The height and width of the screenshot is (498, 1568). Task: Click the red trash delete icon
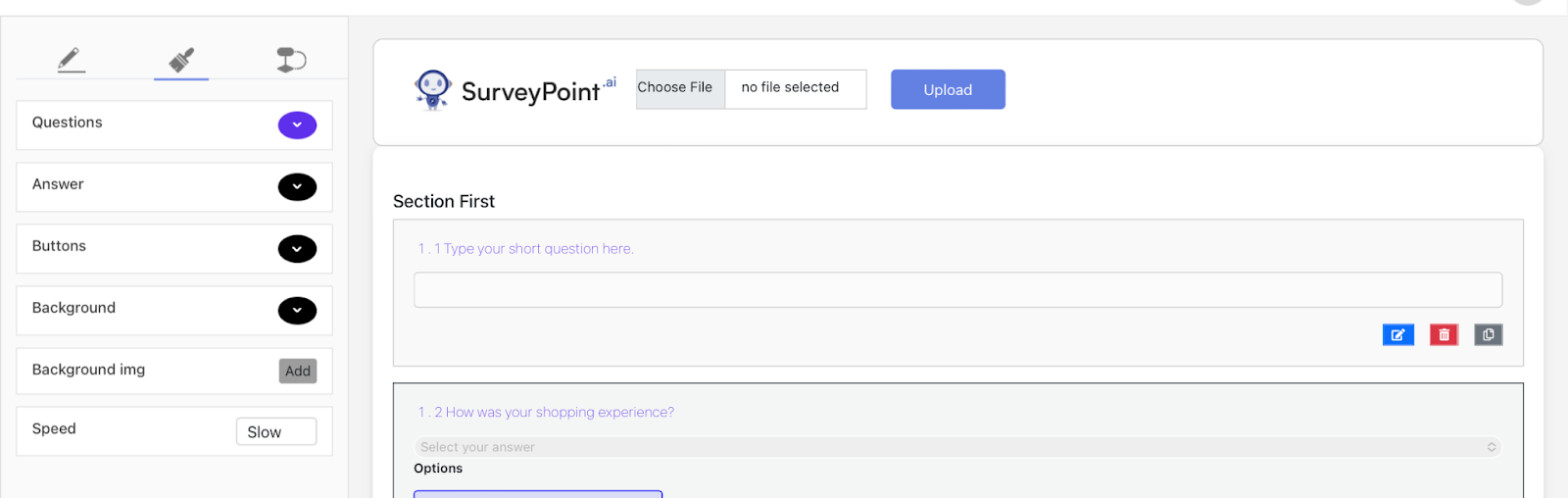pos(1444,335)
